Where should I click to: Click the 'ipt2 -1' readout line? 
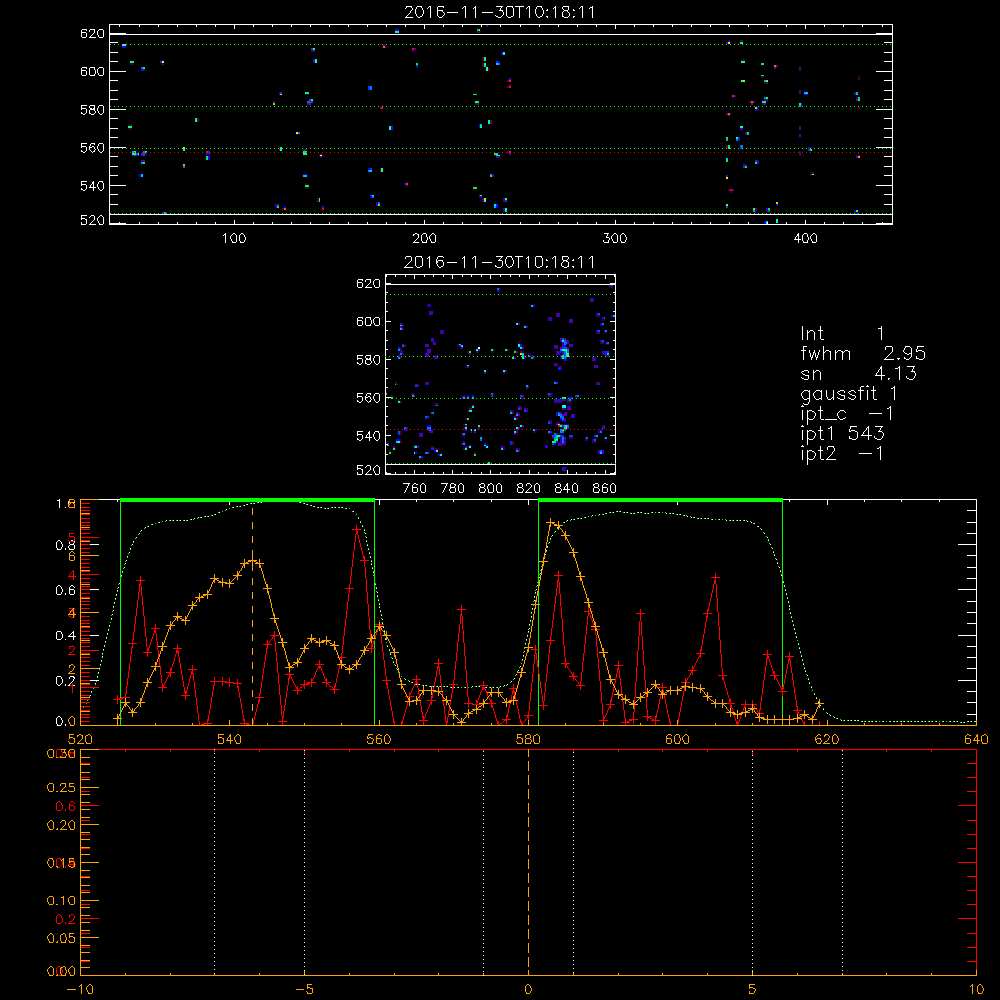point(842,453)
